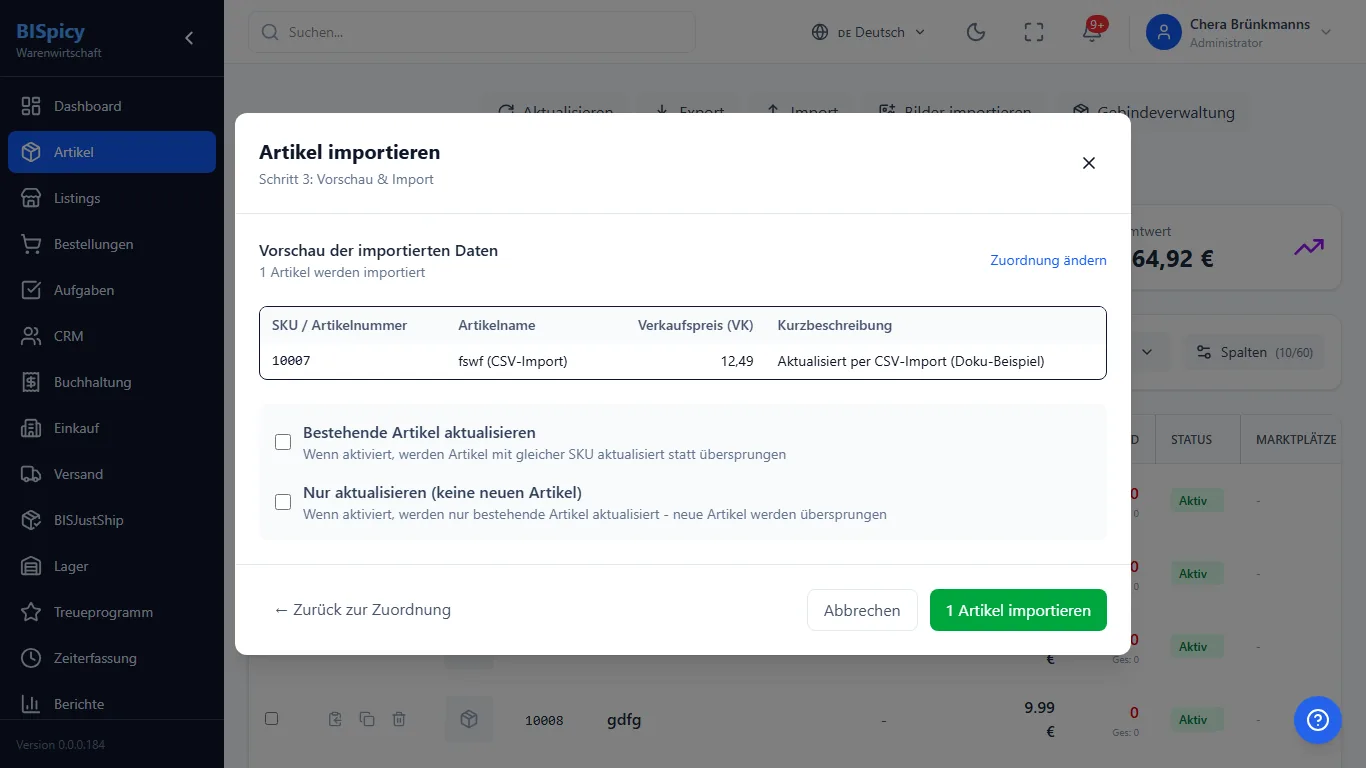Click the Abbrechen button
The width and height of the screenshot is (1366, 768).
[862, 610]
